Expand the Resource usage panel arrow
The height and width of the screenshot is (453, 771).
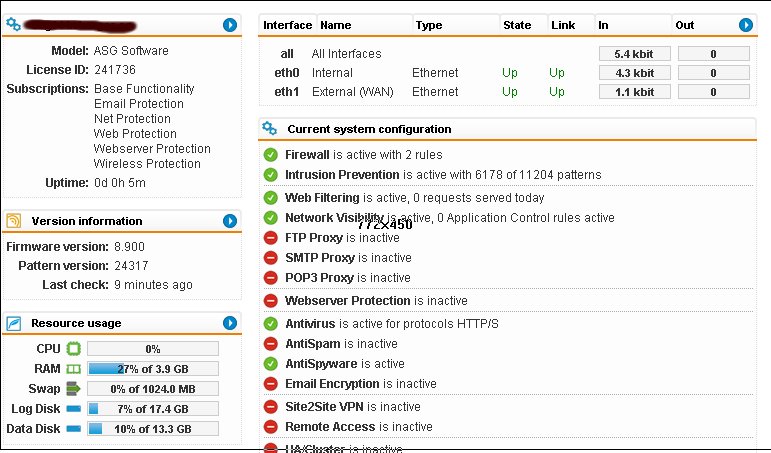[230, 323]
